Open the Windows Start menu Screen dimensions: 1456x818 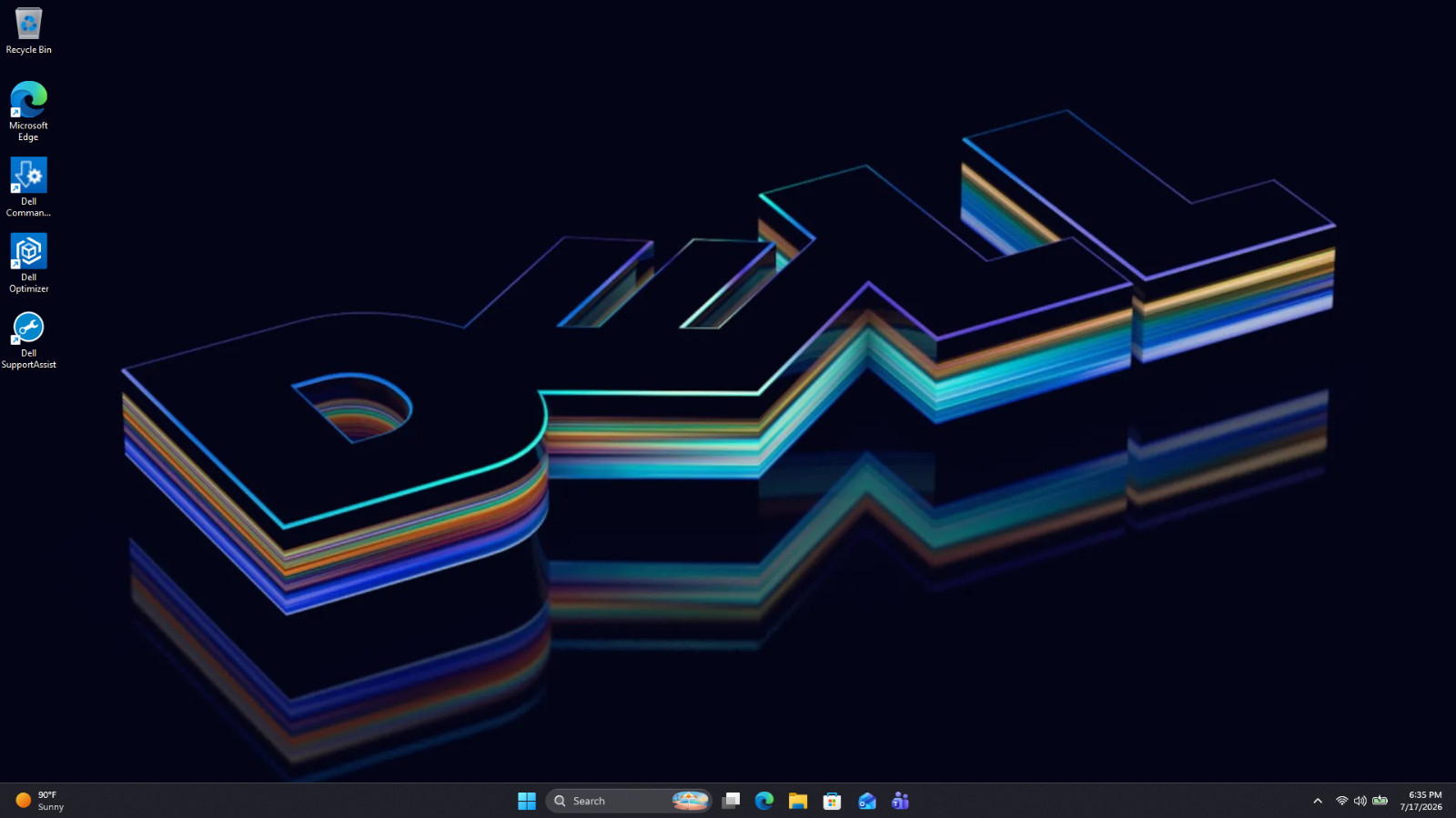(x=527, y=801)
